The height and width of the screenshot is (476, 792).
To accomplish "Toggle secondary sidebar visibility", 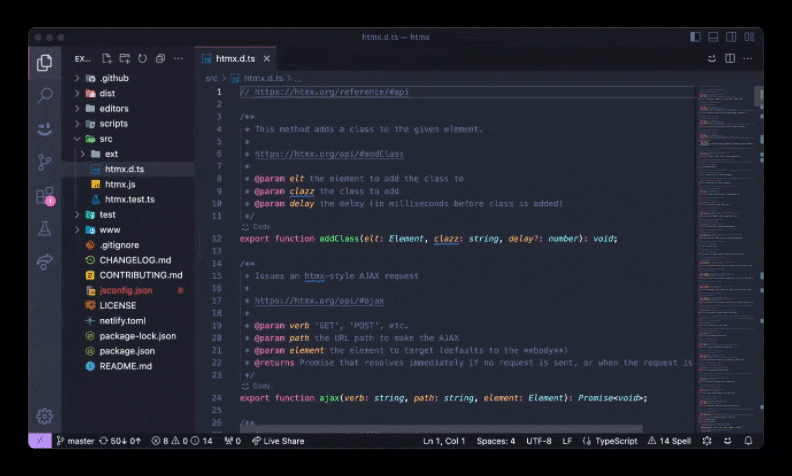I will coord(731,37).
